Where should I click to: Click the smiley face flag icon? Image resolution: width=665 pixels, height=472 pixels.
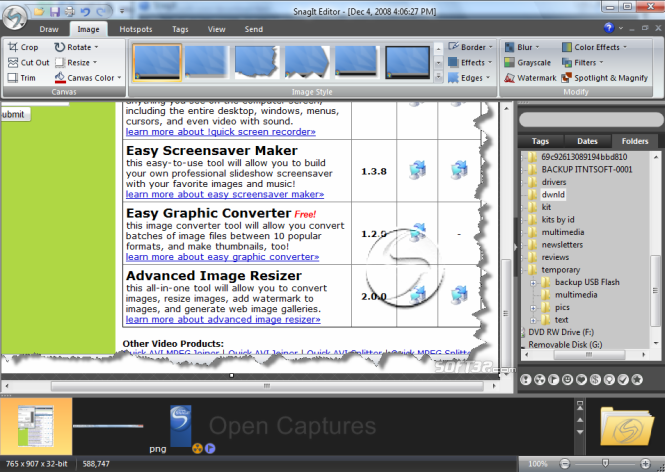coord(567,380)
